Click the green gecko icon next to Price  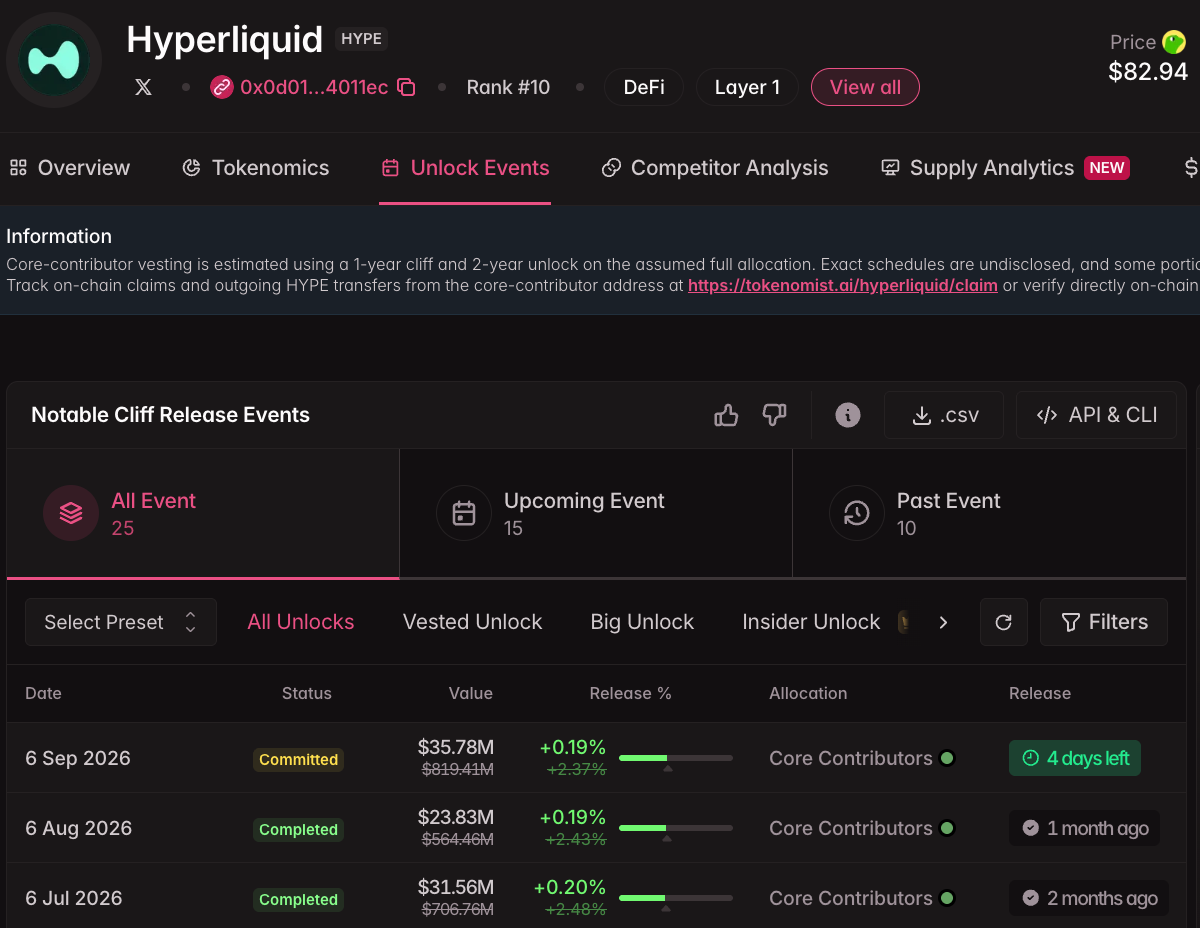pos(1174,42)
